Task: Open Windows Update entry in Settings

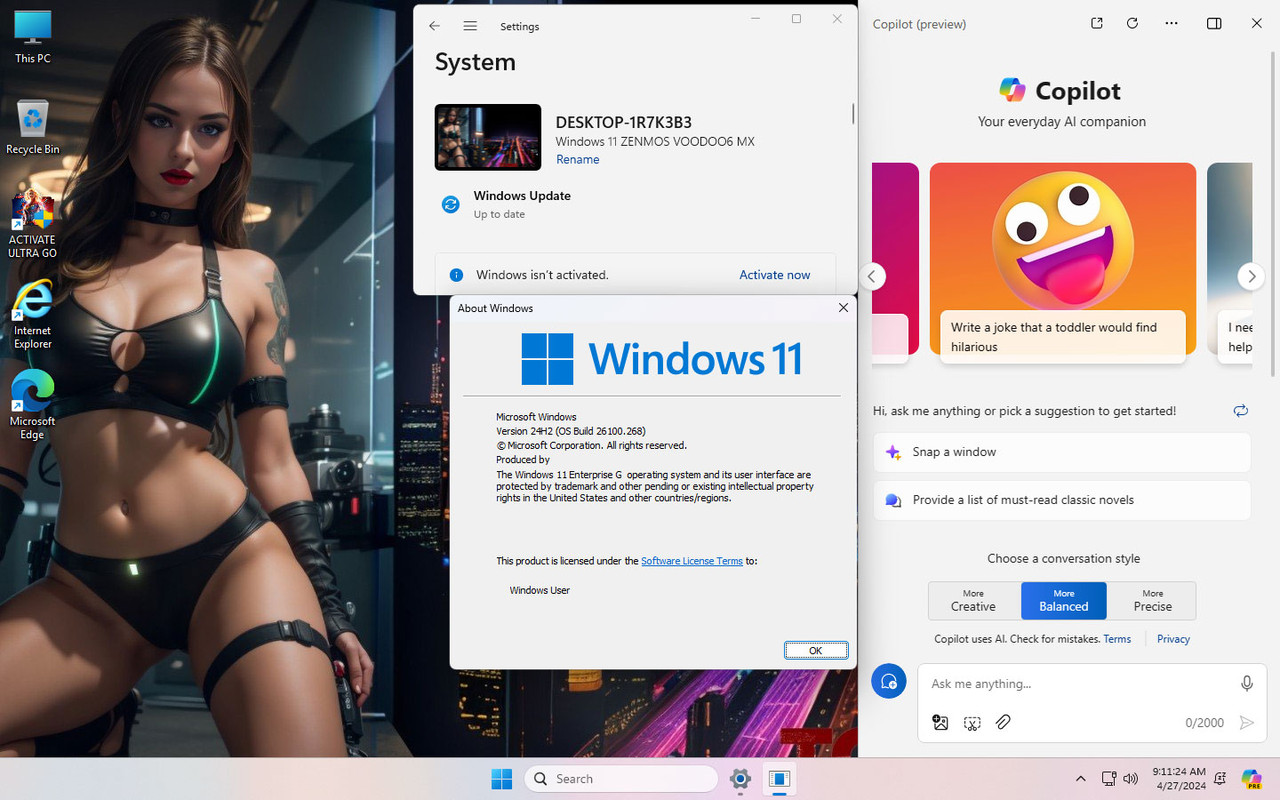Action: [522, 204]
